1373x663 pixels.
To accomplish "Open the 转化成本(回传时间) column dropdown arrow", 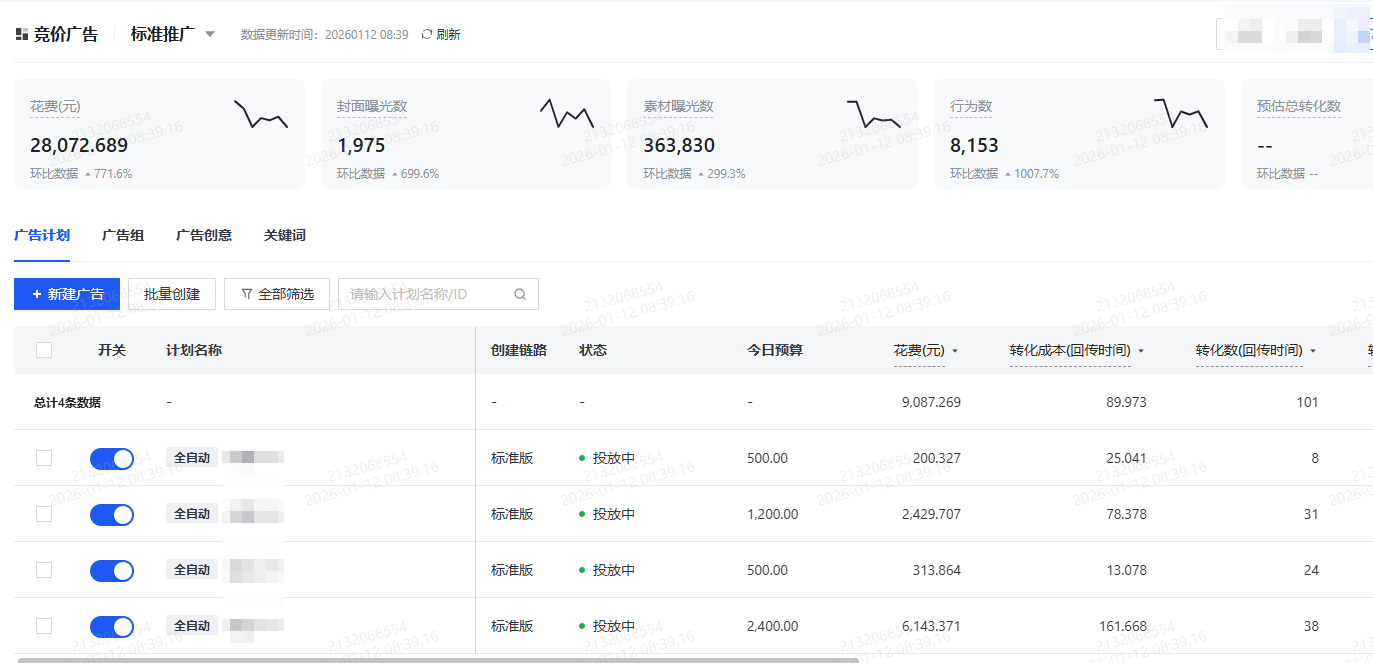I will [1141, 351].
